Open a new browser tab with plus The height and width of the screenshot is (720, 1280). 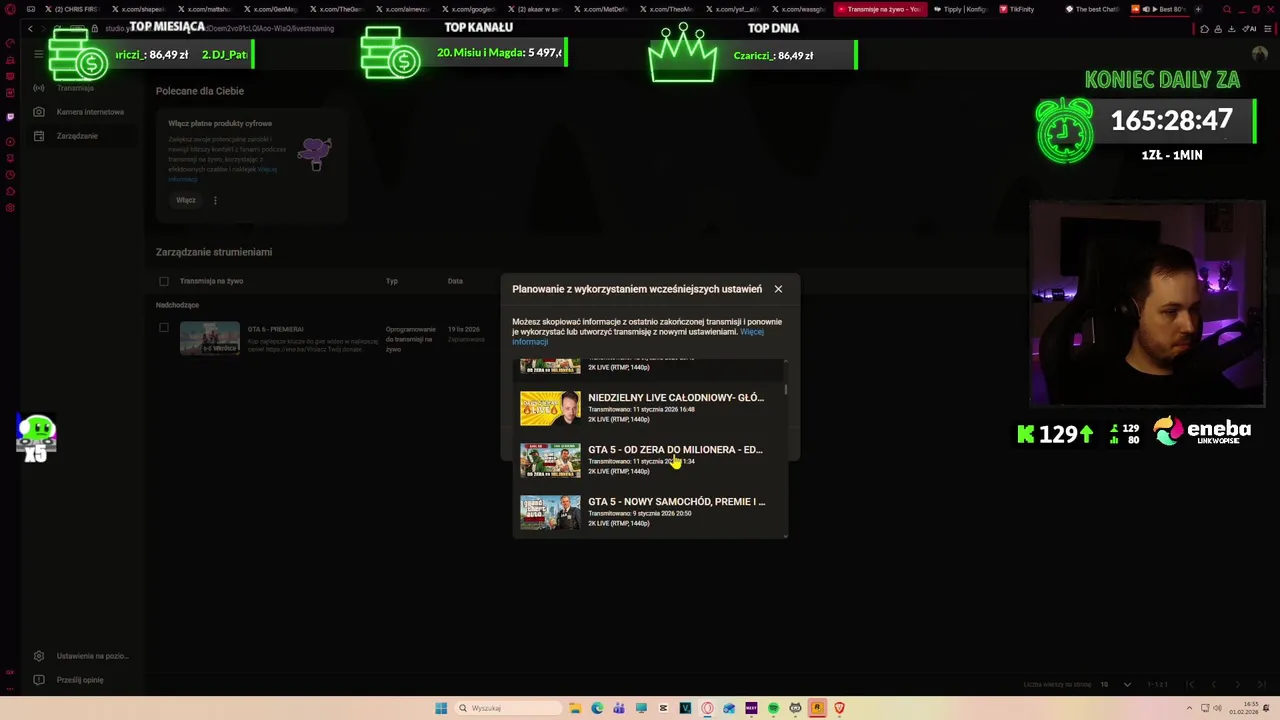(x=1198, y=9)
